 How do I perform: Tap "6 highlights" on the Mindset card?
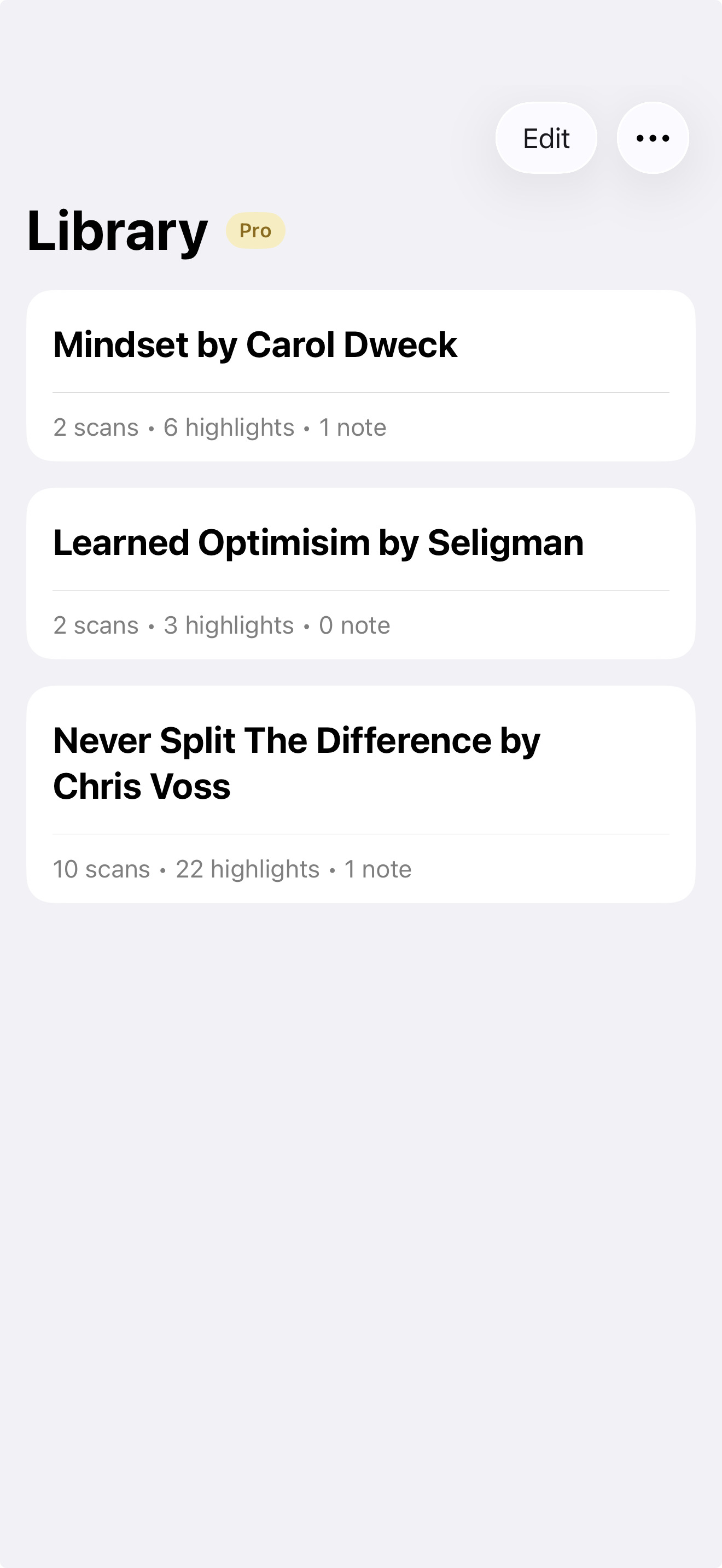(229, 428)
